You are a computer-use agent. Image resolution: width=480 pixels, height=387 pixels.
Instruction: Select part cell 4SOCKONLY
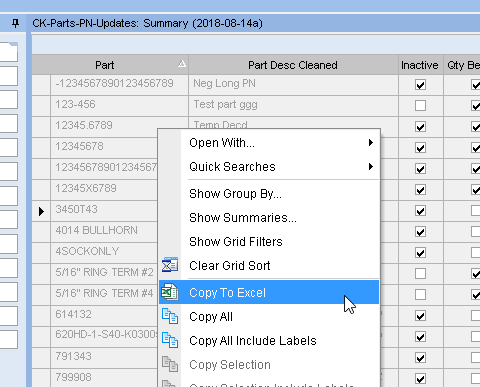tap(104, 253)
